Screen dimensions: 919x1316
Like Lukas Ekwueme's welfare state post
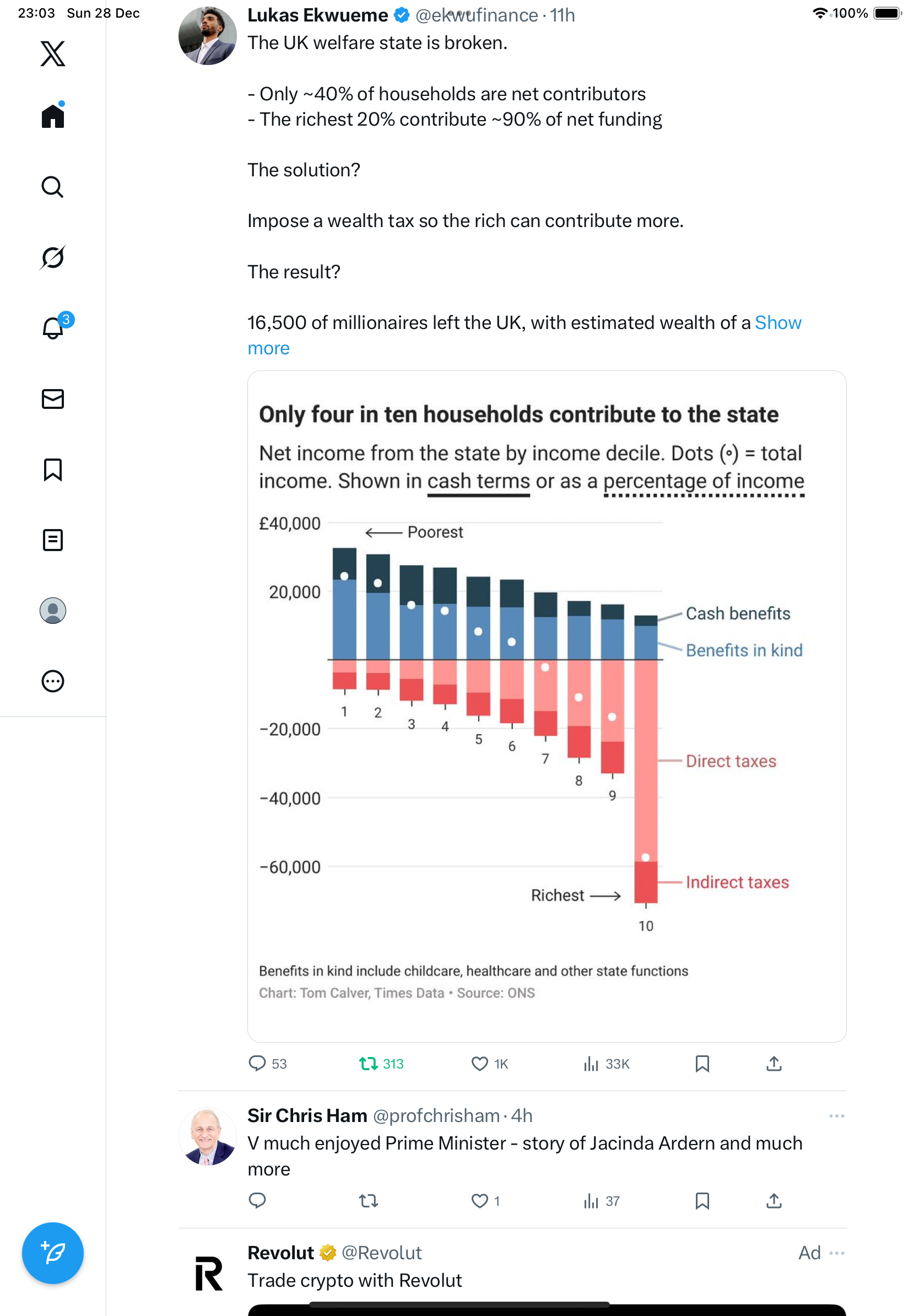479,1064
